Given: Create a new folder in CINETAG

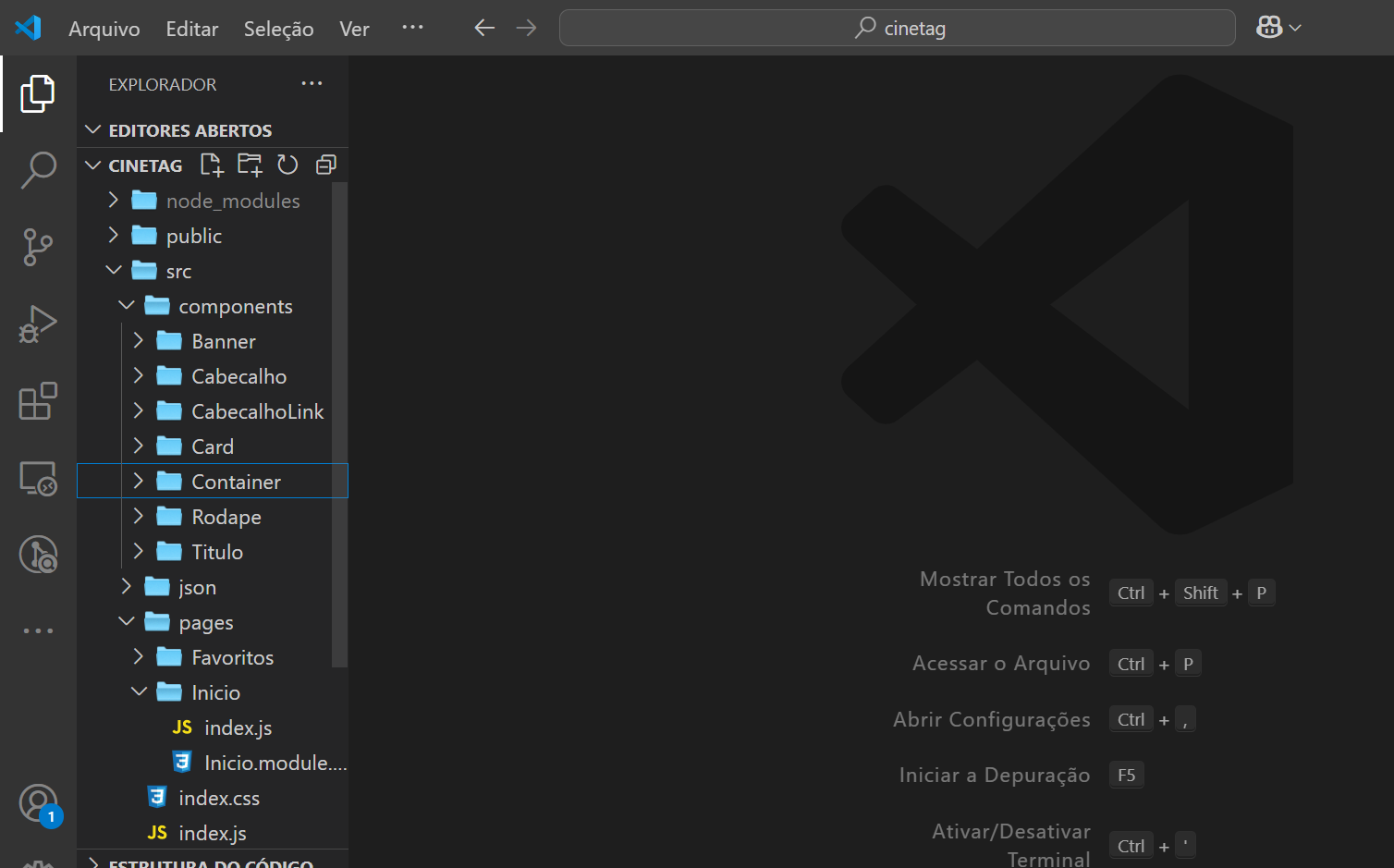Looking at the screenshot, I should click(250, 165).
